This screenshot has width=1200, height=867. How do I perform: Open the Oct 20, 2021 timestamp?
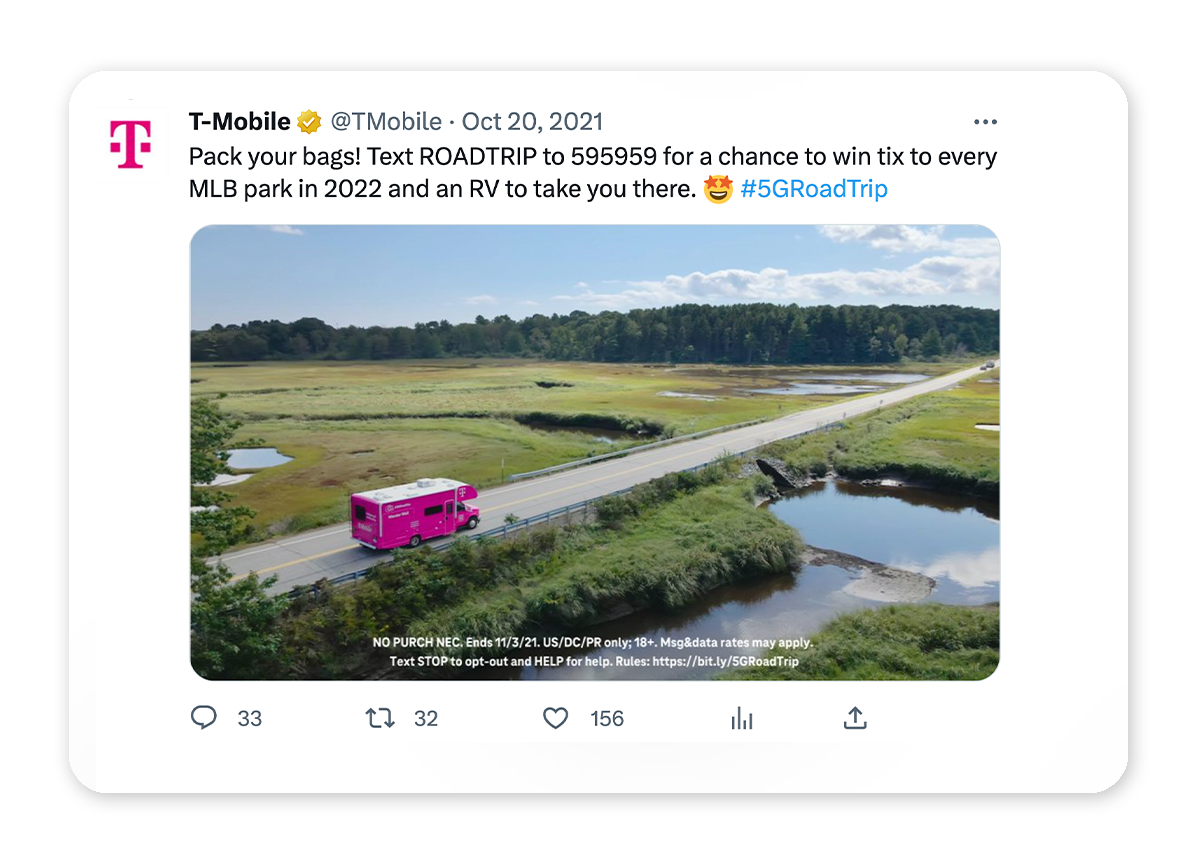click(532, 122)
